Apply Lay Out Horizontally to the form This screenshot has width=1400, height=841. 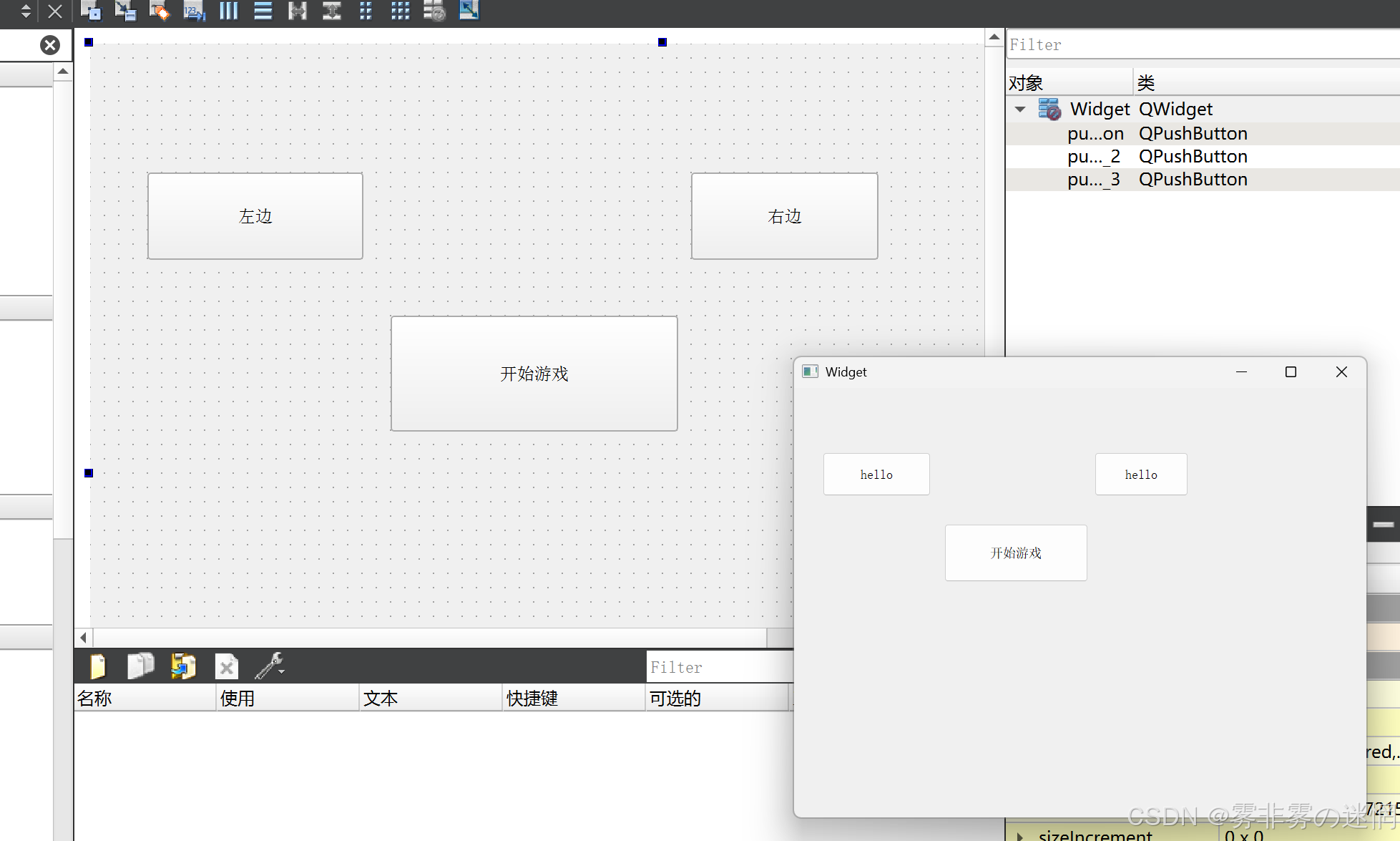click(228, 11)
